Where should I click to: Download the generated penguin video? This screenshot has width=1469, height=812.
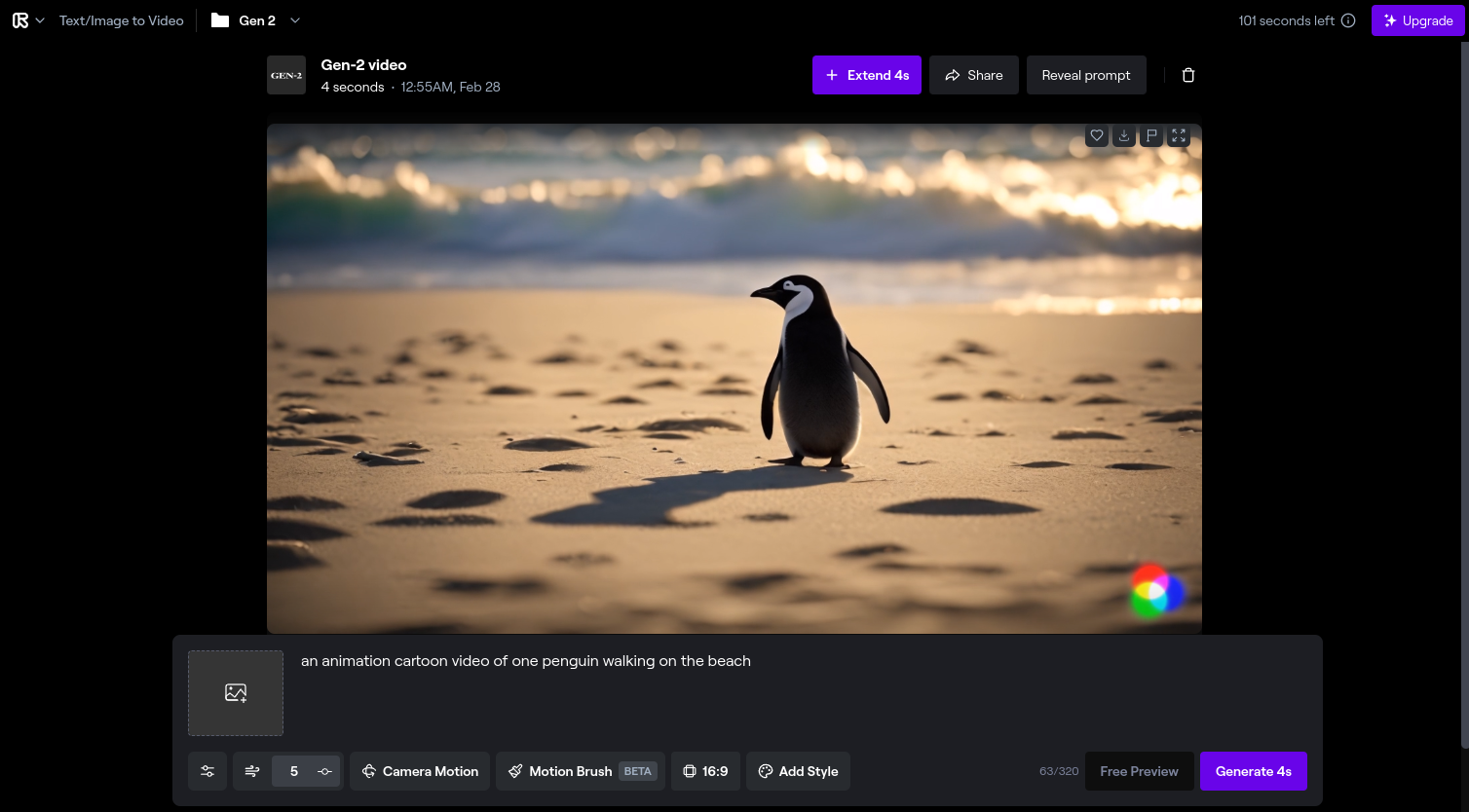(x=1124, y=136)
